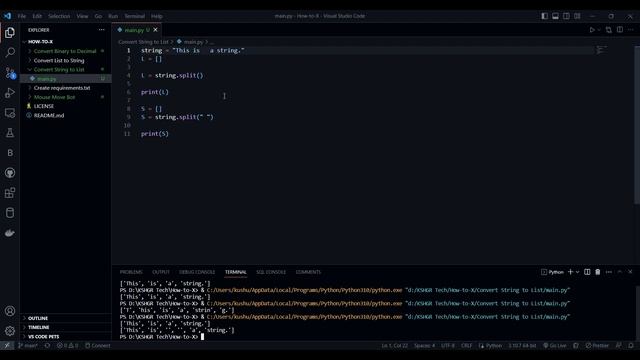Close the main.py editor tab
The width and height of the screenshot is (640, 360).
point(156,30)
